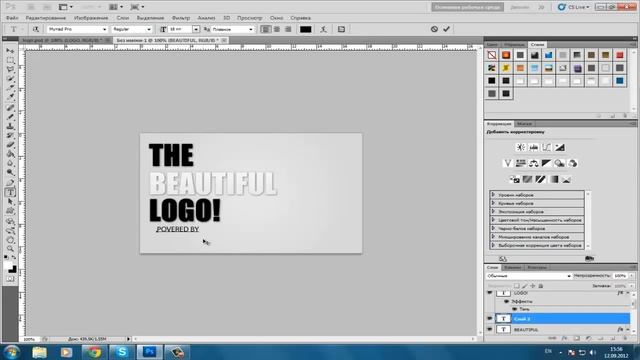Image resolution: width=640 pixels, height=360 pixels.
Task: Open the layer opacity slider arrow
Action: click(631, 276)
